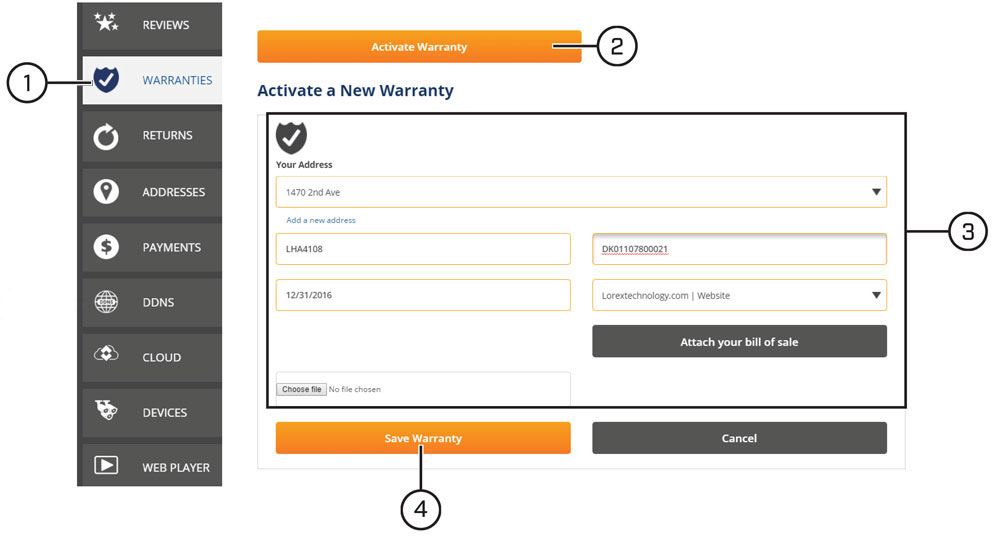The width and height of the screenshot is (1000, 545).
Task: Click the Choose file button
Action: tap(302, 389)
